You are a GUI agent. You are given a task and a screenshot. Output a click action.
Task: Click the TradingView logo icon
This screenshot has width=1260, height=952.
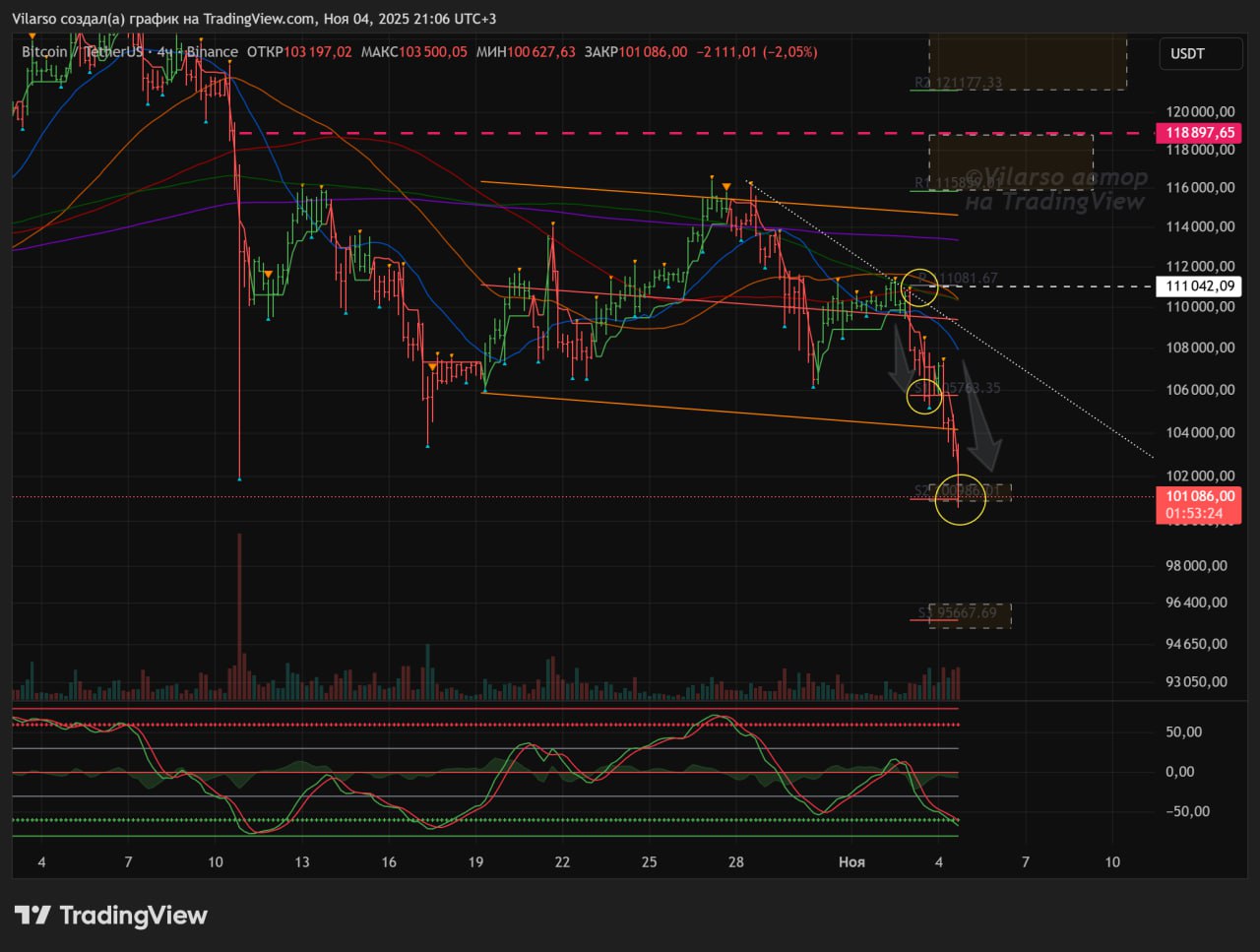tap(32, 916)
